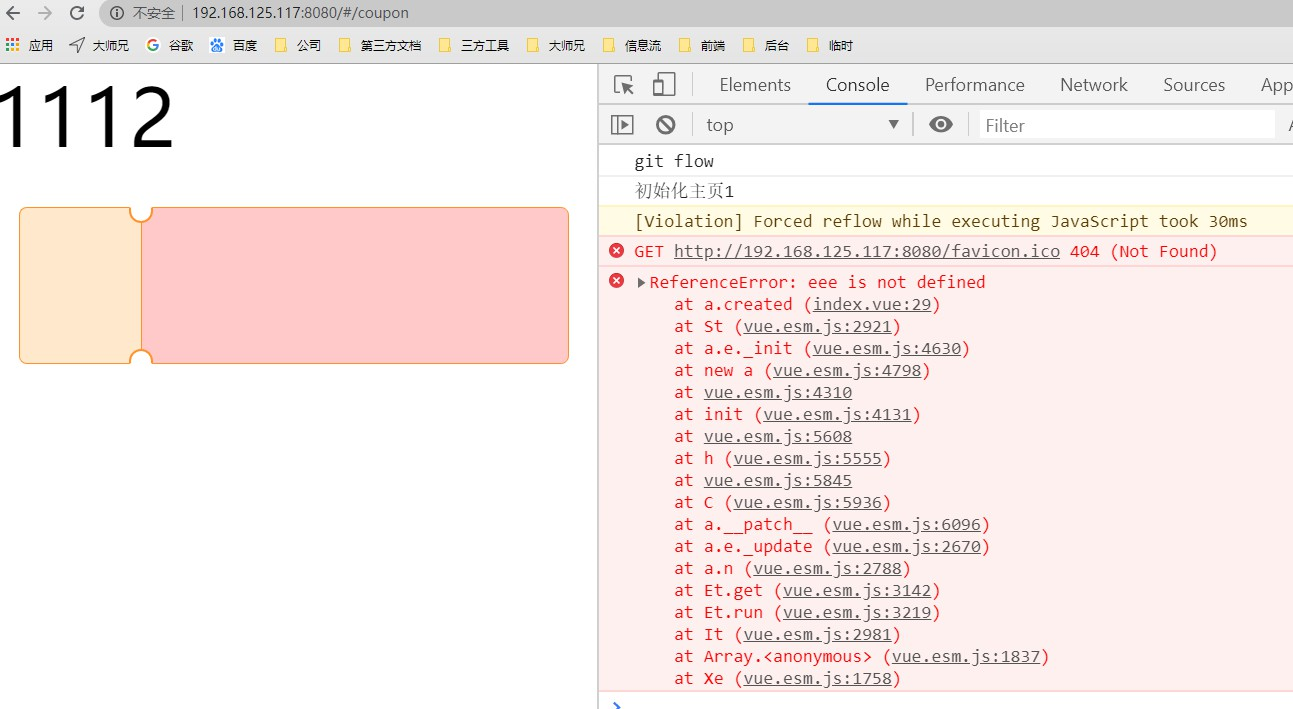
Task: Reload the page with the refresh icon
Action: point(77,14)
